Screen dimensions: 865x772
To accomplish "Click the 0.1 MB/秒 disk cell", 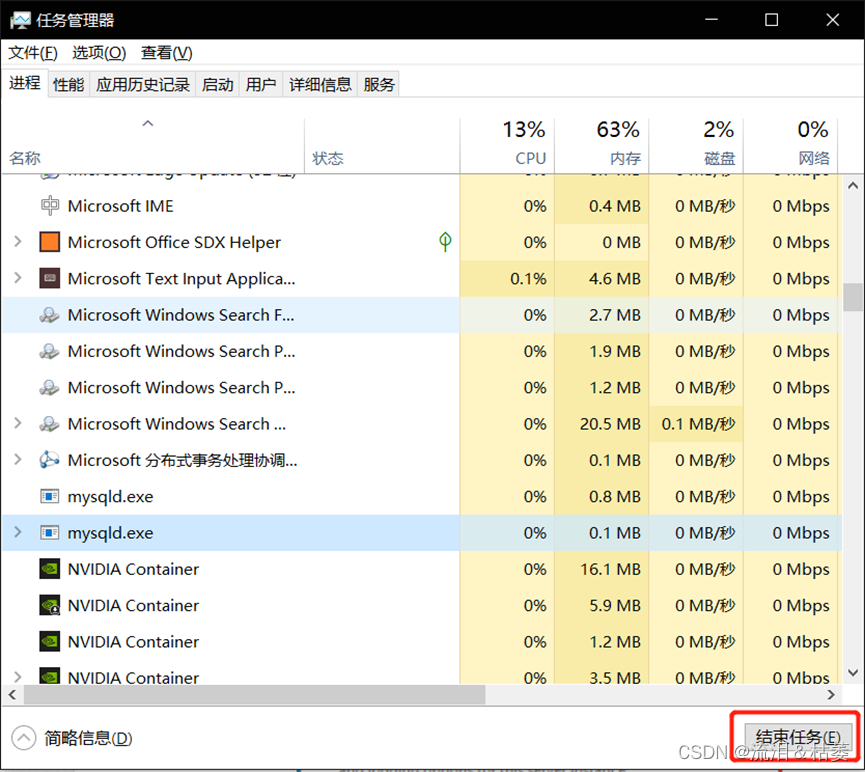I will click(698, 424).
